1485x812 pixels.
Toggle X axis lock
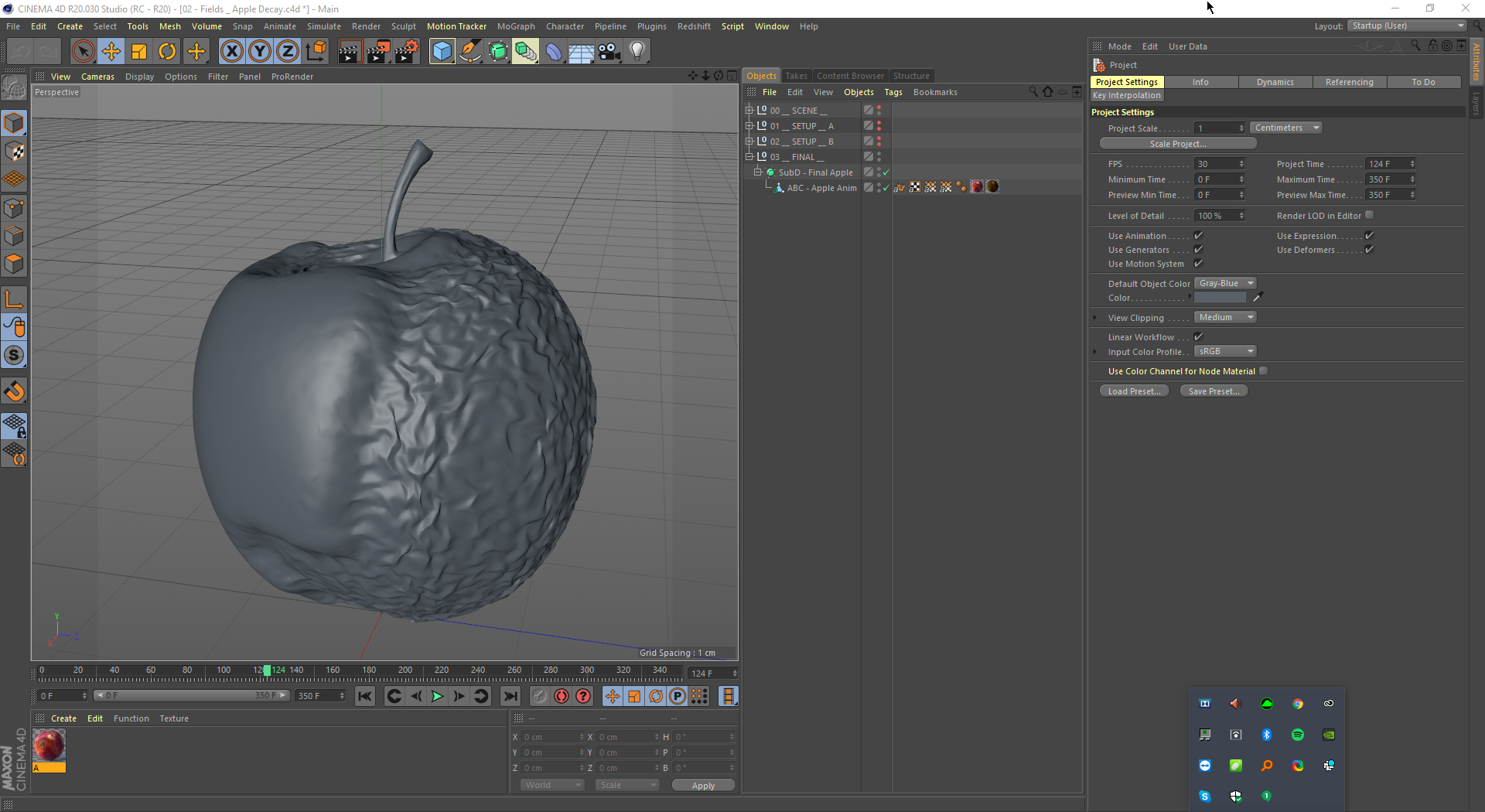[x=231, y=52]
